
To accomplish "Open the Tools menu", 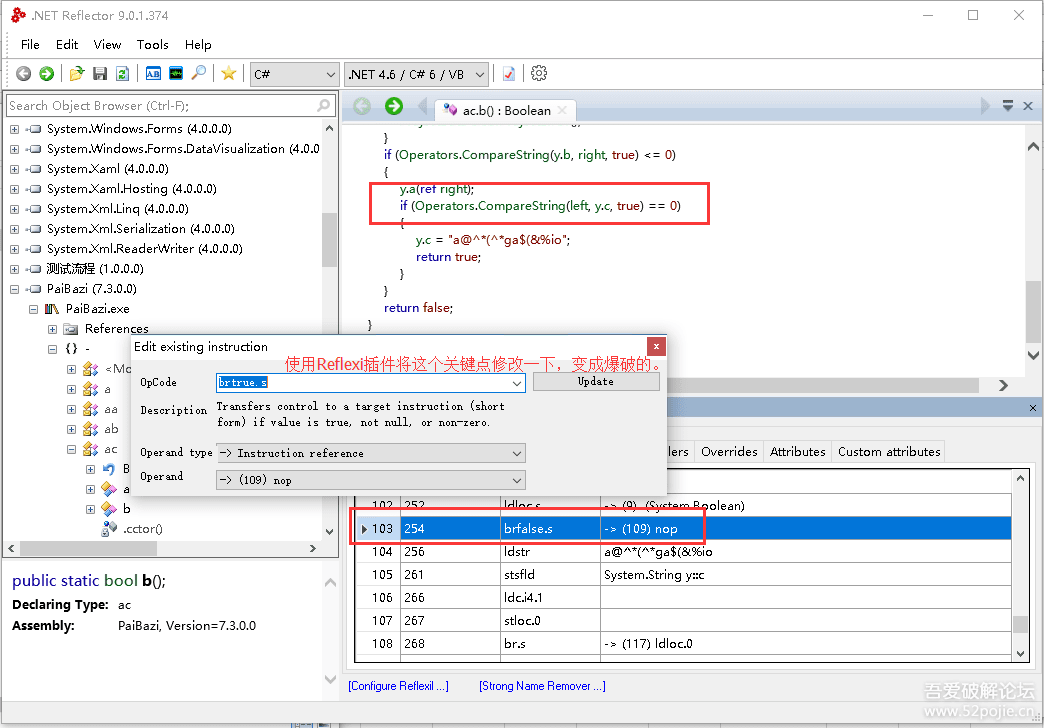I will [x=152, y=45].
